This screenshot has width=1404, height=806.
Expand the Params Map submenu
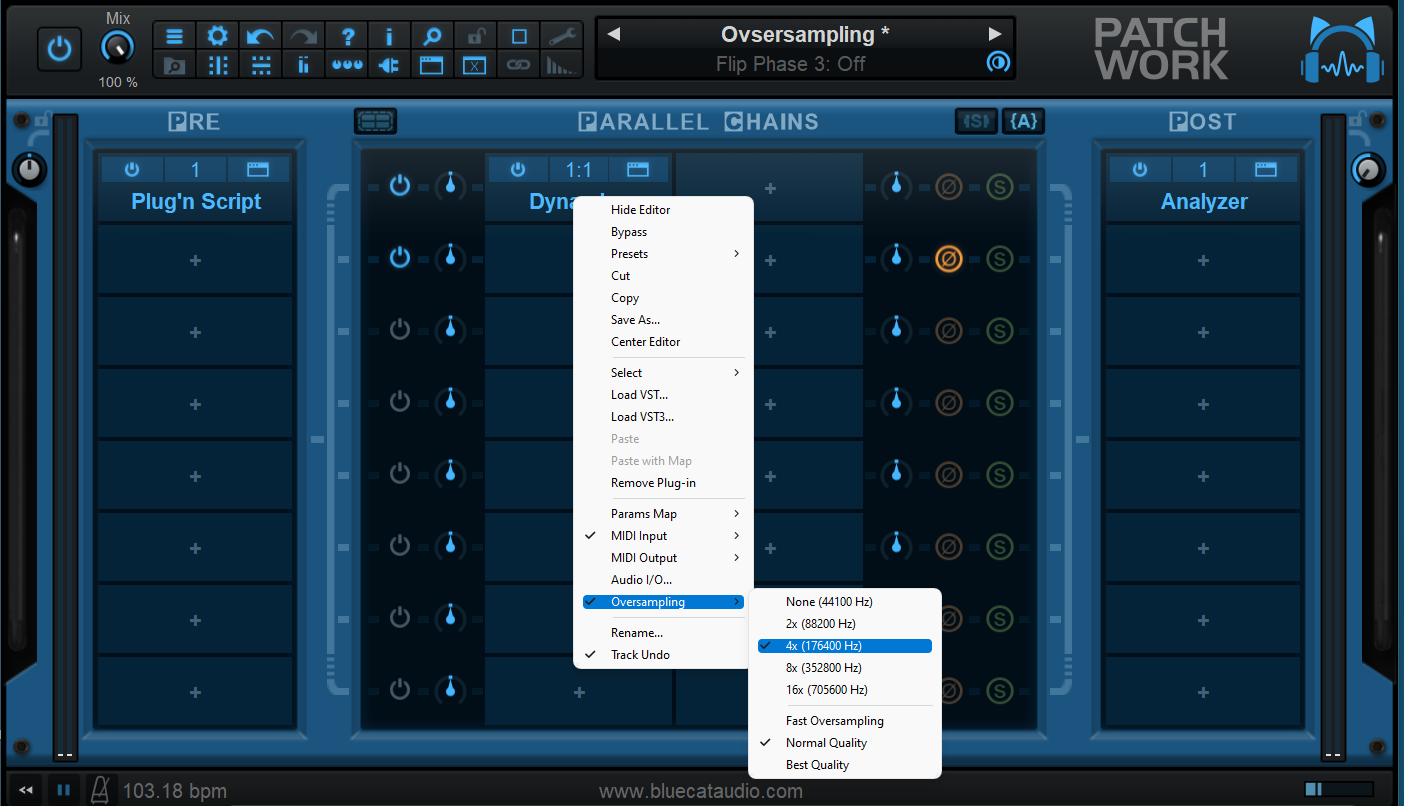point(663,514)
